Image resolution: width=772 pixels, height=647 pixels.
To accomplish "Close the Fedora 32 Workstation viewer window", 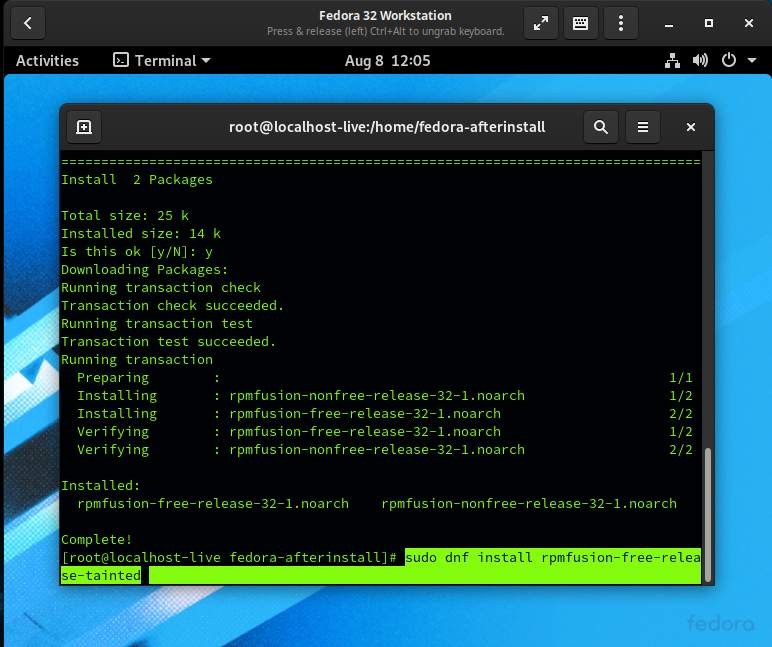I will (749, 23).
